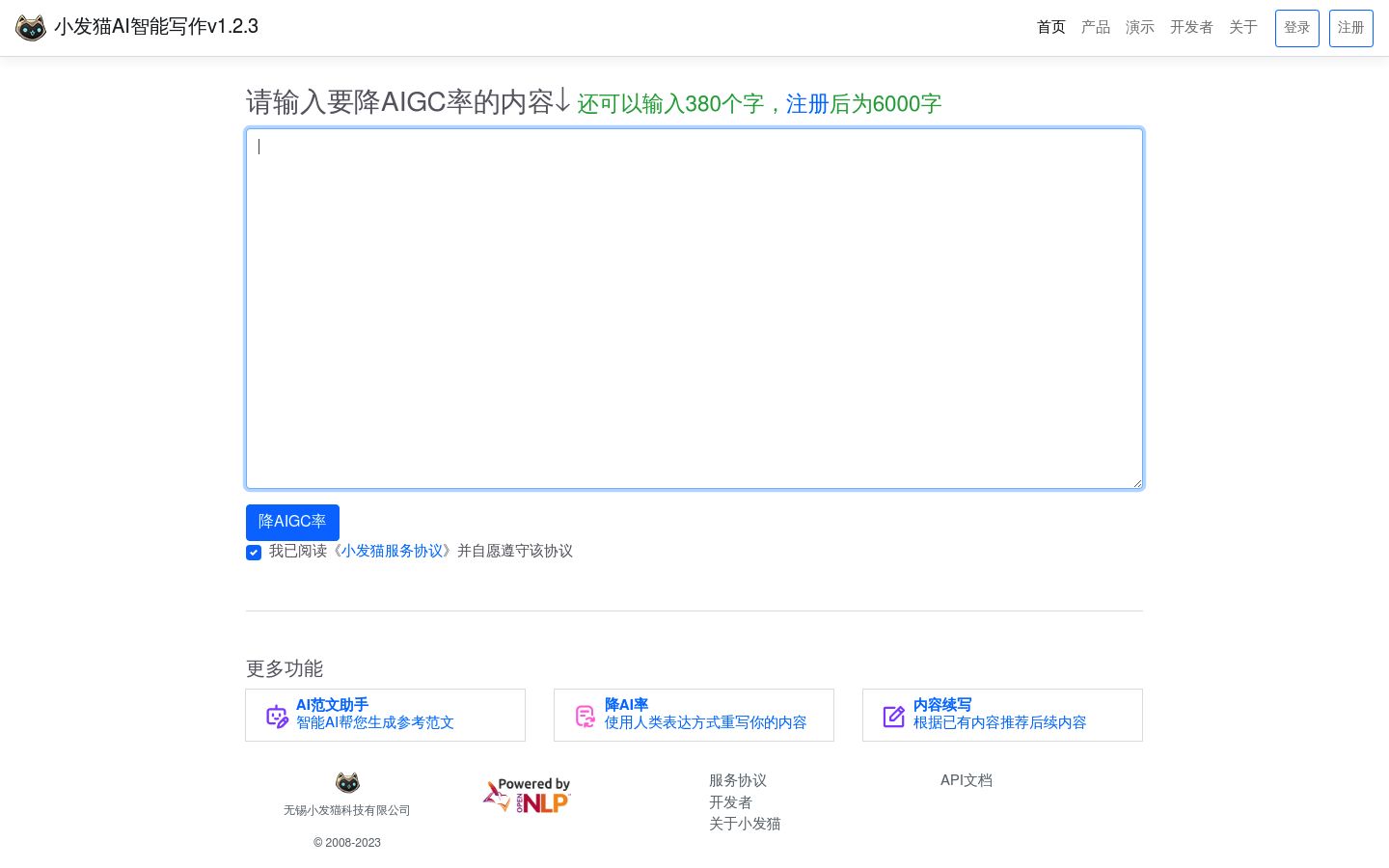
Task: Open the 开发者 navigation item
Action: [1191, 27]
